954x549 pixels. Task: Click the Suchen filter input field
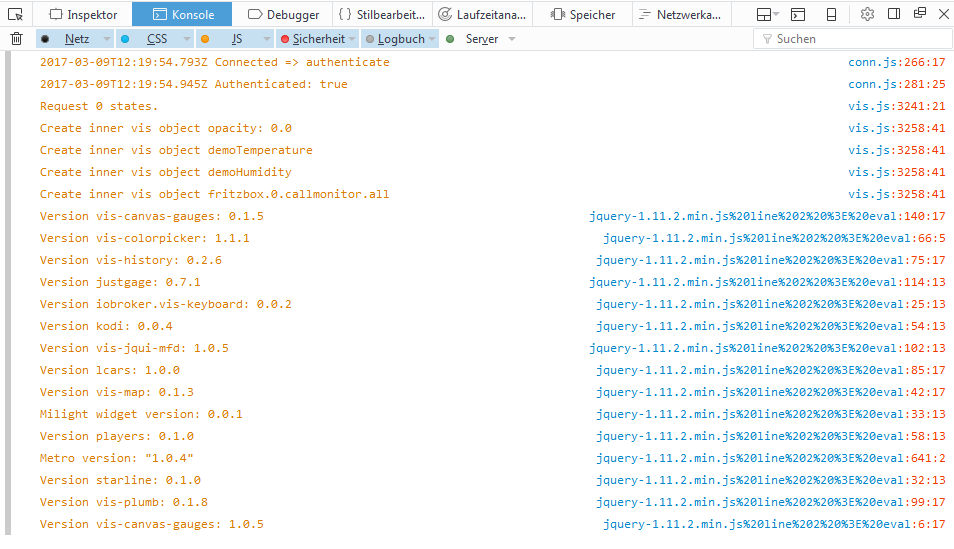tap(849, 39)
